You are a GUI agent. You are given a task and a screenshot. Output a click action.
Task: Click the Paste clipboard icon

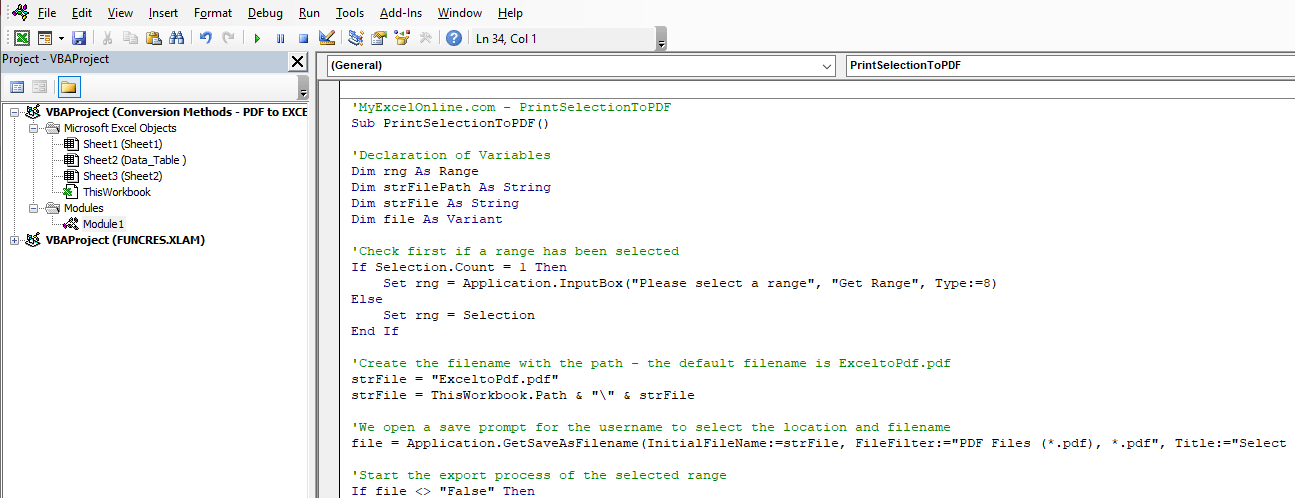[153, 38]
